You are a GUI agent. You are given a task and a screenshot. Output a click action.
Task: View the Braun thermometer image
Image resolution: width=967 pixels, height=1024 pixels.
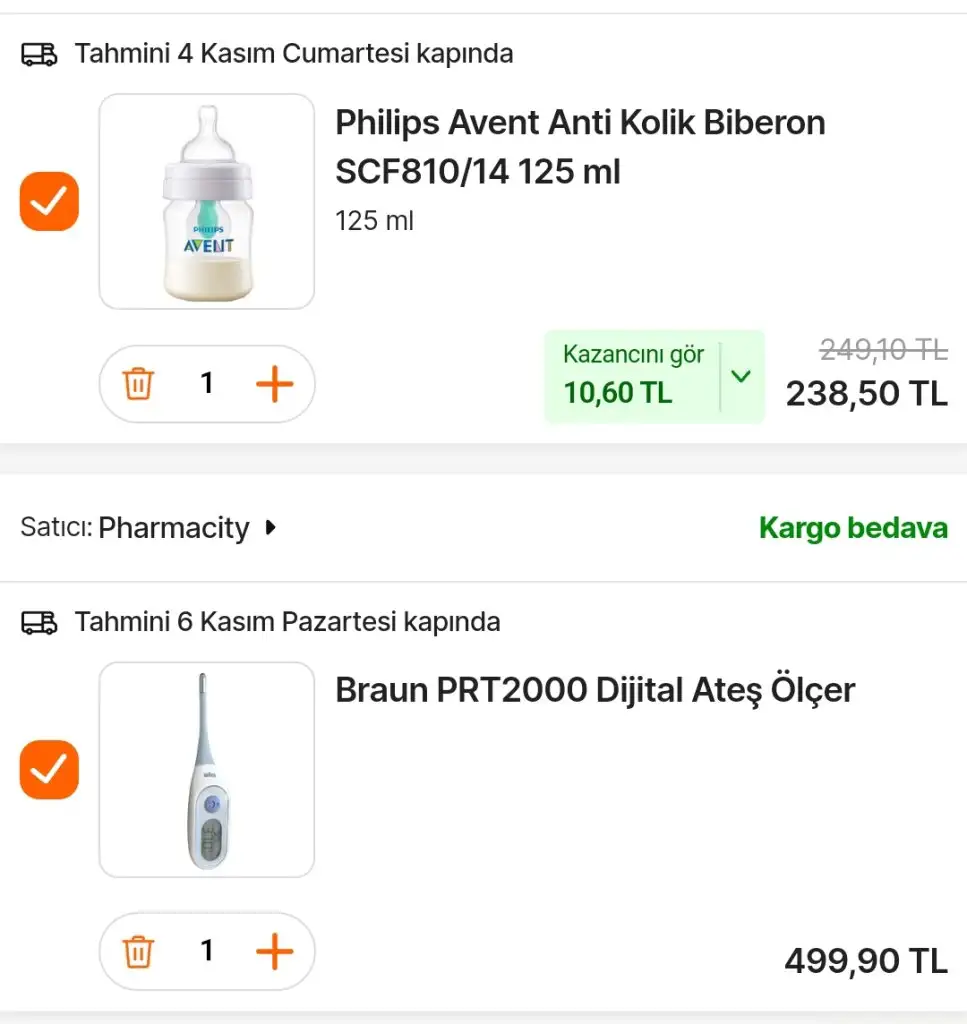pos(207,769)
